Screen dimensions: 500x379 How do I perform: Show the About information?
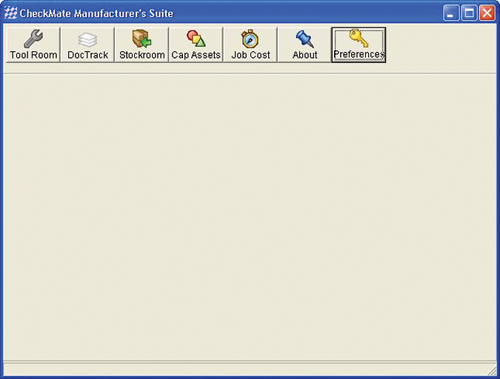tap(305, 45)
